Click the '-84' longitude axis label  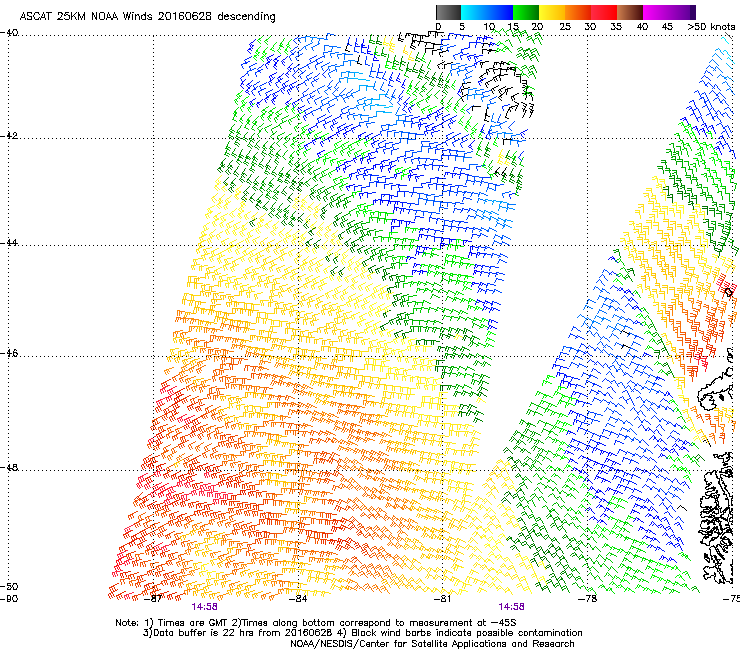tap(298, 599)
